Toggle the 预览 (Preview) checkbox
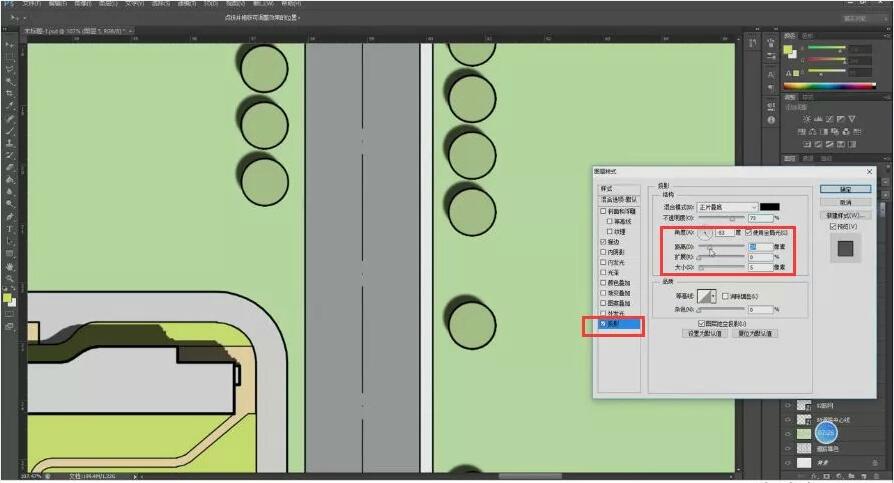The height and width of the screenshot is (483, 894). [x=835, y=226]
